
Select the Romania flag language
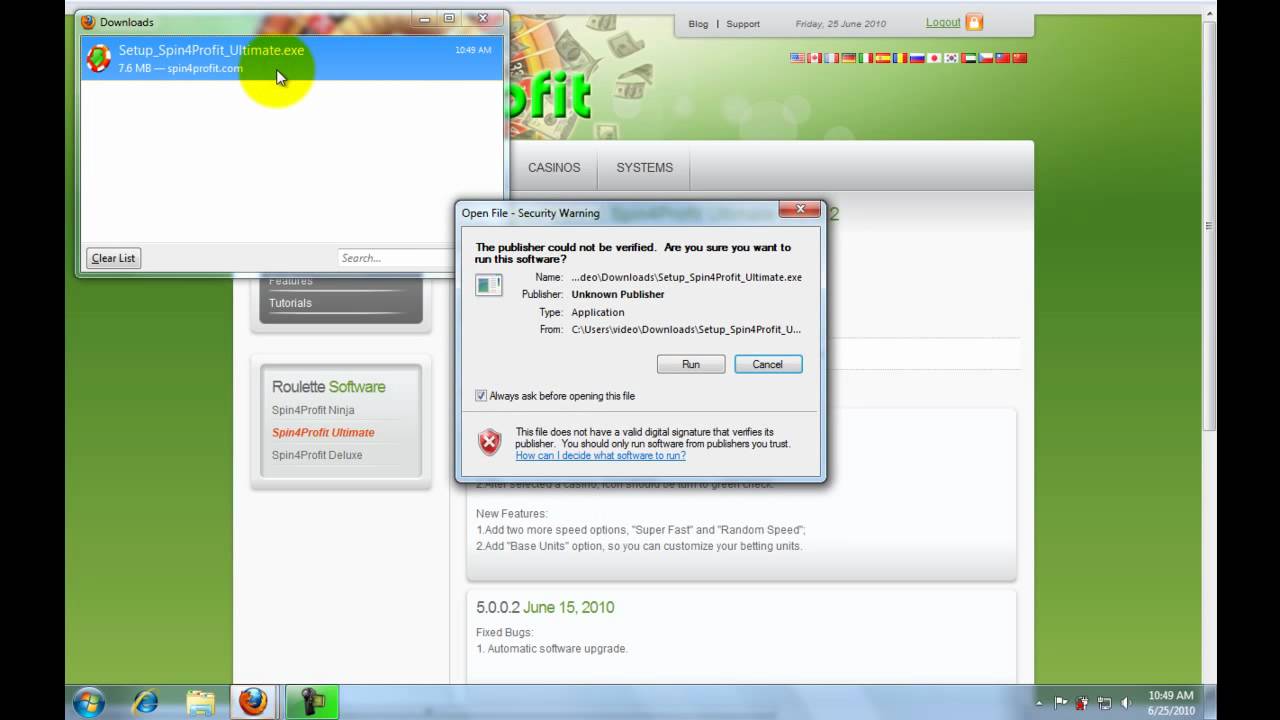[x=900, y=58]
